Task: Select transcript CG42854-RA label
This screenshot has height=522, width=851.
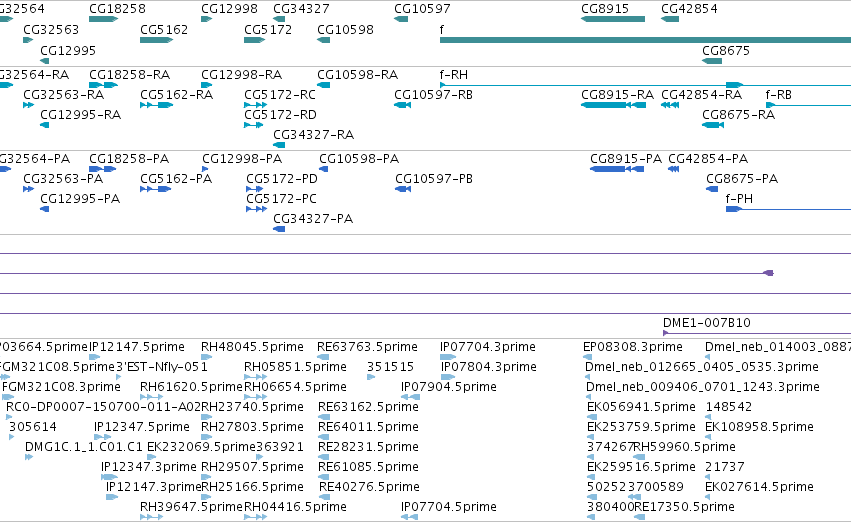Action: (x=701, y=94)
